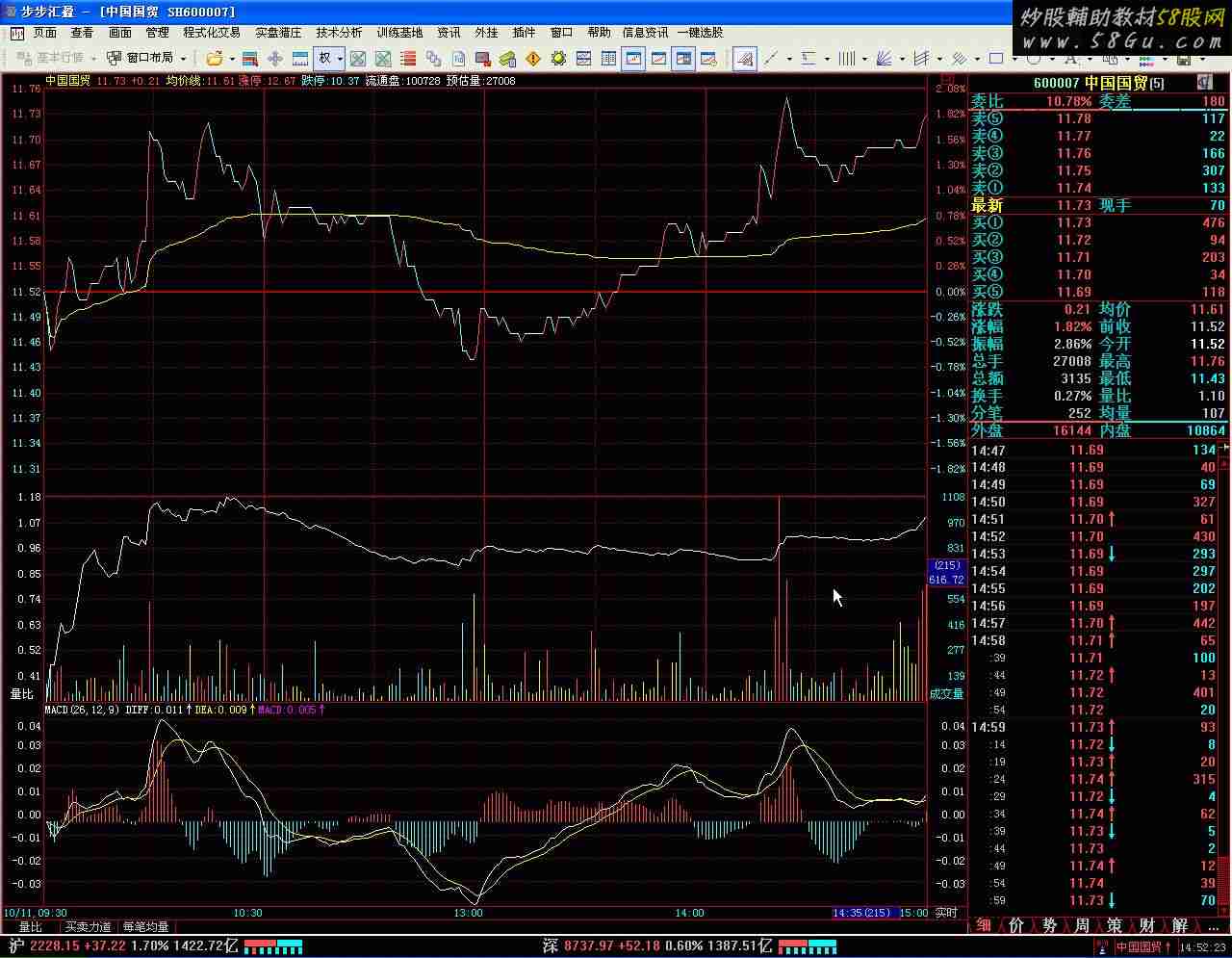Open the 页面 menu
The image size is (1232, 958).
(44, 33)
